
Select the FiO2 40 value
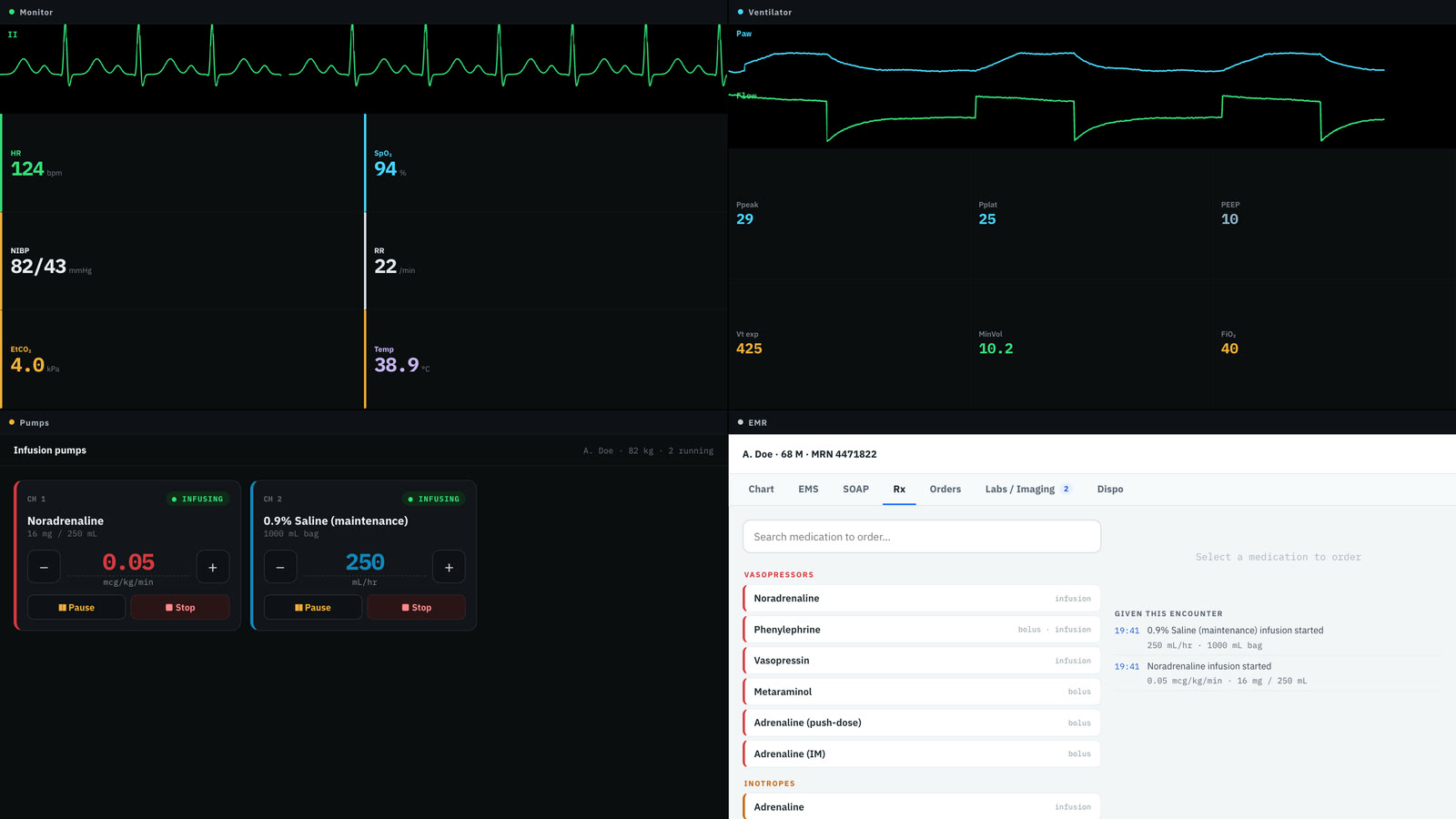[x=1229, y=349]
